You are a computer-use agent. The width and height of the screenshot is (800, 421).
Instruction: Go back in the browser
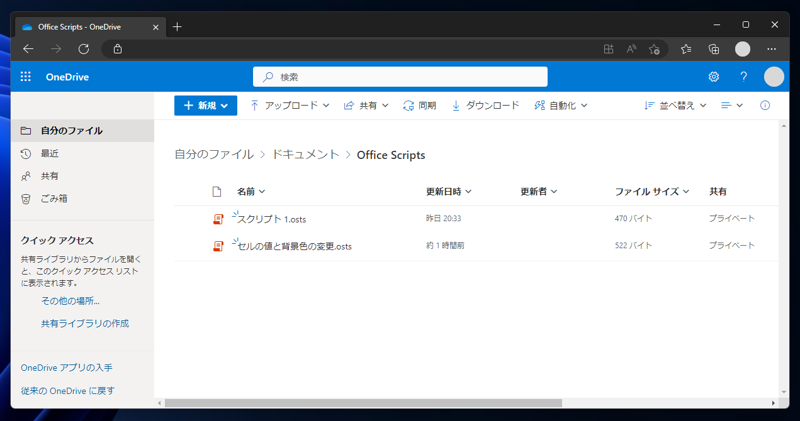coord(28,49)
